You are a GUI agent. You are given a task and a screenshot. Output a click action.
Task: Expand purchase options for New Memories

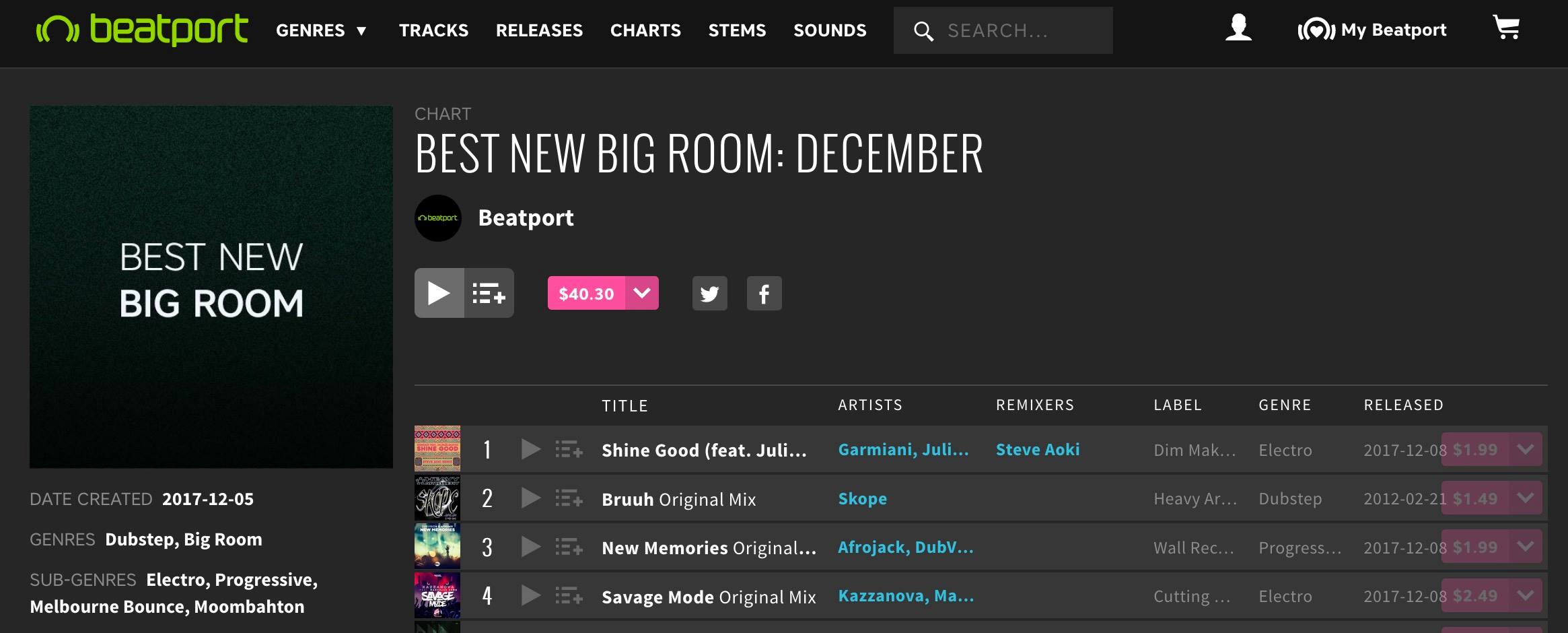click(1525, 547)
